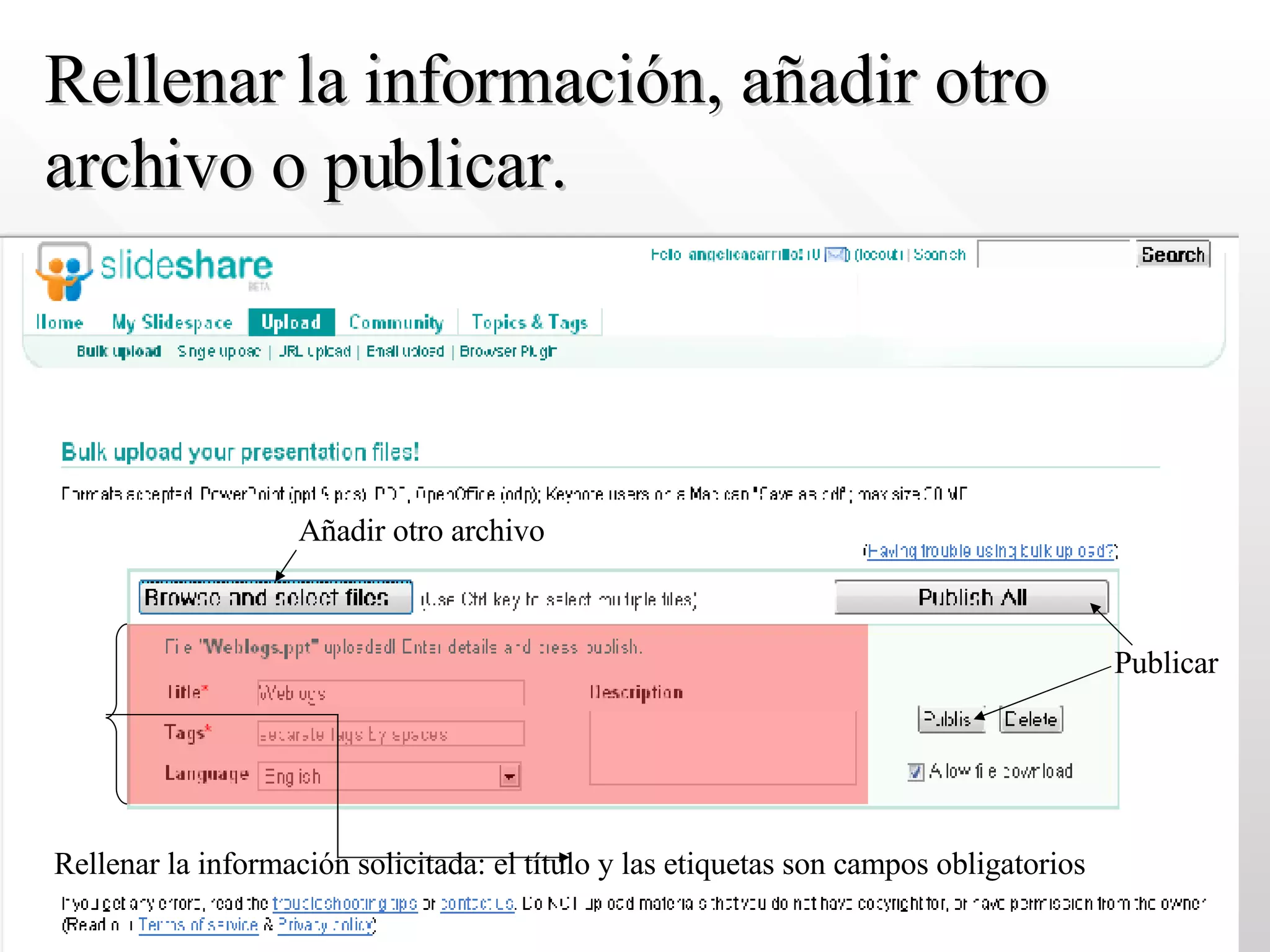Click the Publish All button
The image size is (1270, 952).
[972, 597]
